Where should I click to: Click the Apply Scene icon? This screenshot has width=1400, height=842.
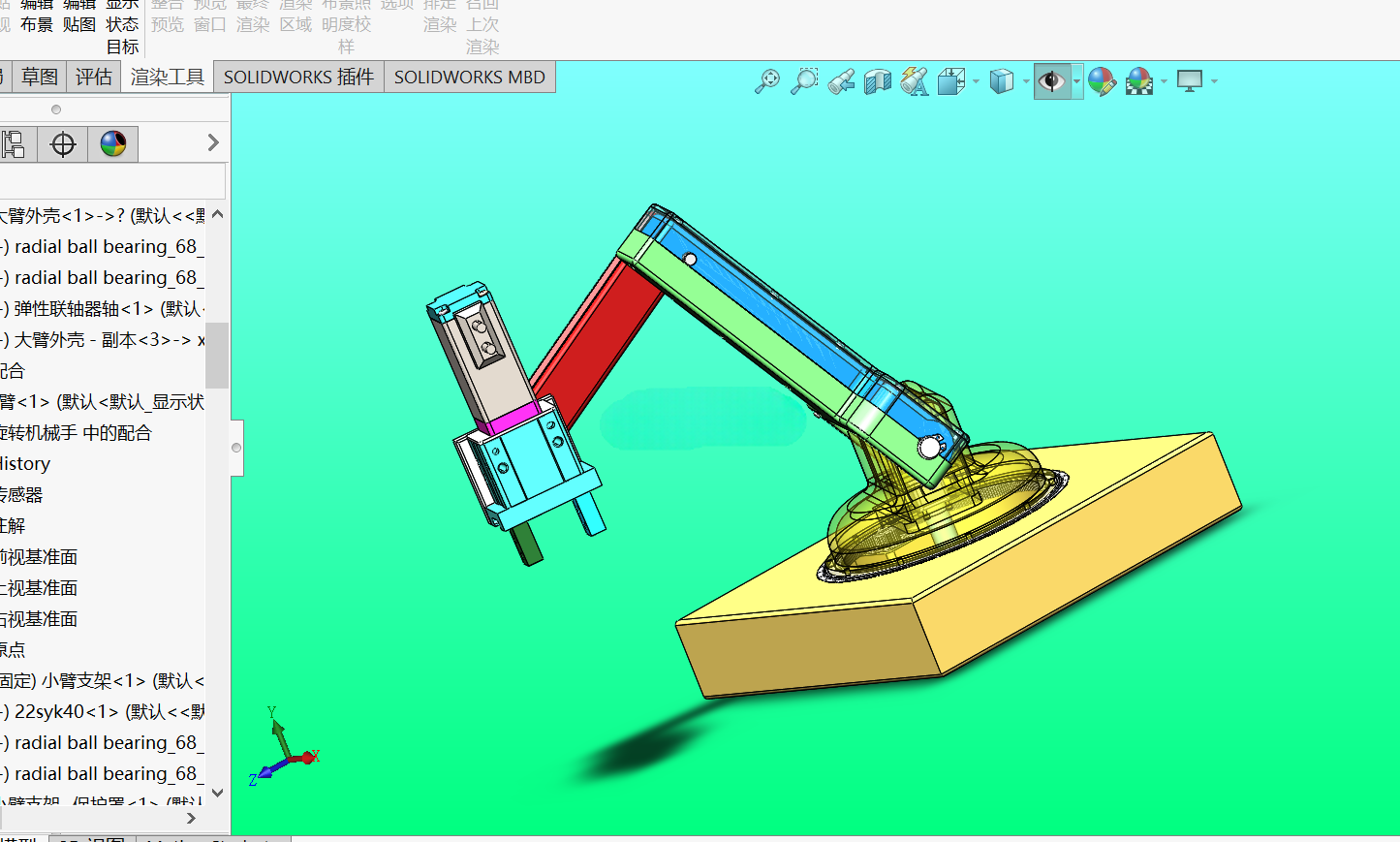[x=1139, y=81]
